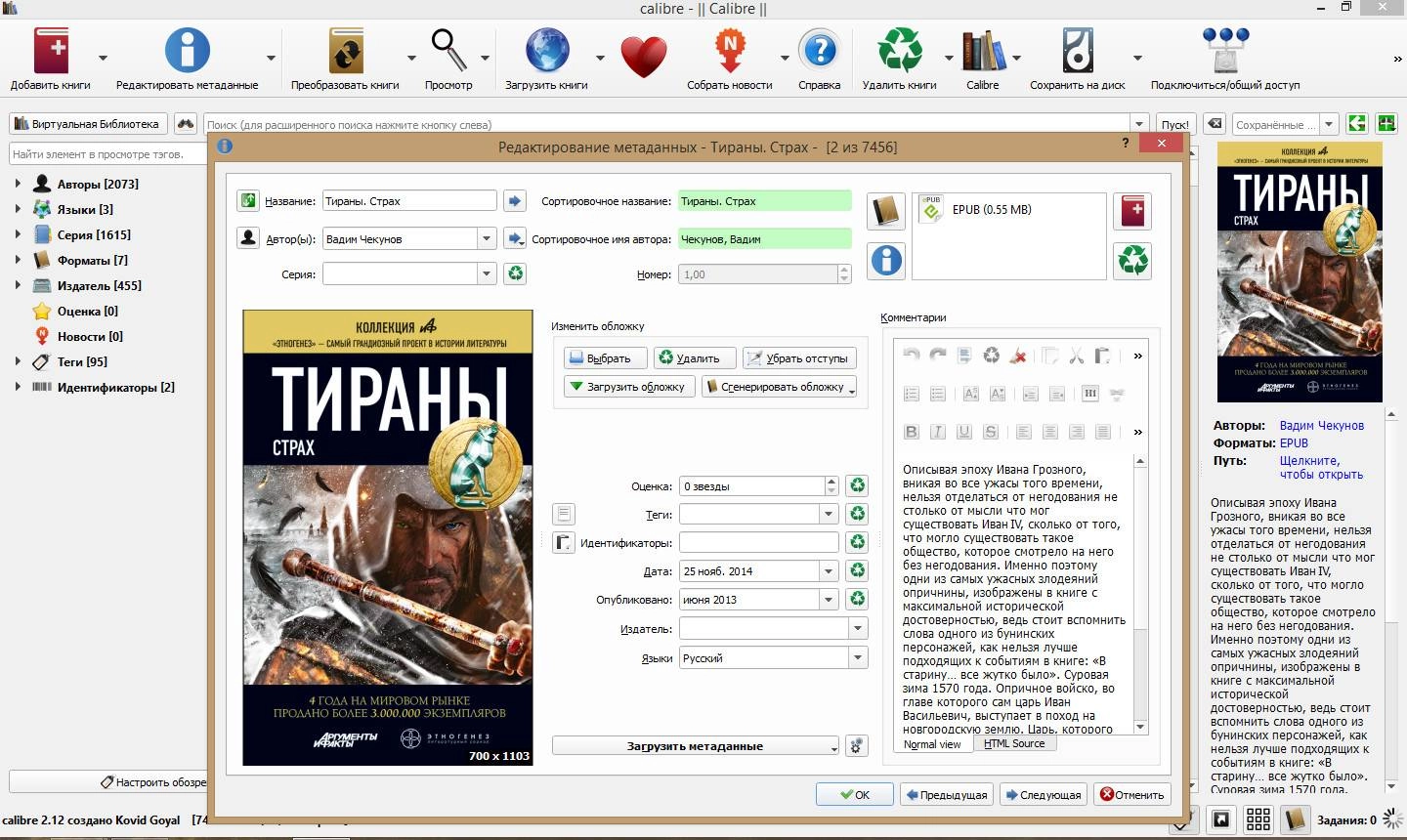Toggle Bold in the comments editor
This screenshot has width=1407, height=840.
click(x=912, y=432)
